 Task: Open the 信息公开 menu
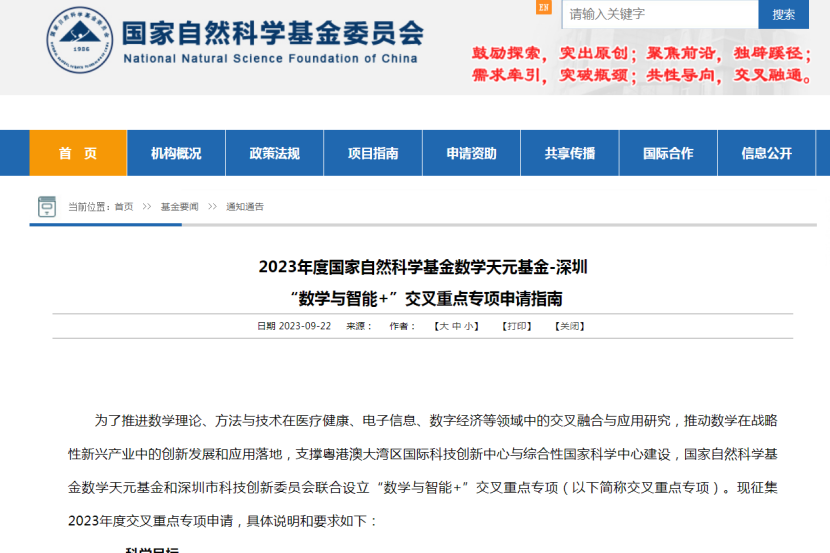766,153
